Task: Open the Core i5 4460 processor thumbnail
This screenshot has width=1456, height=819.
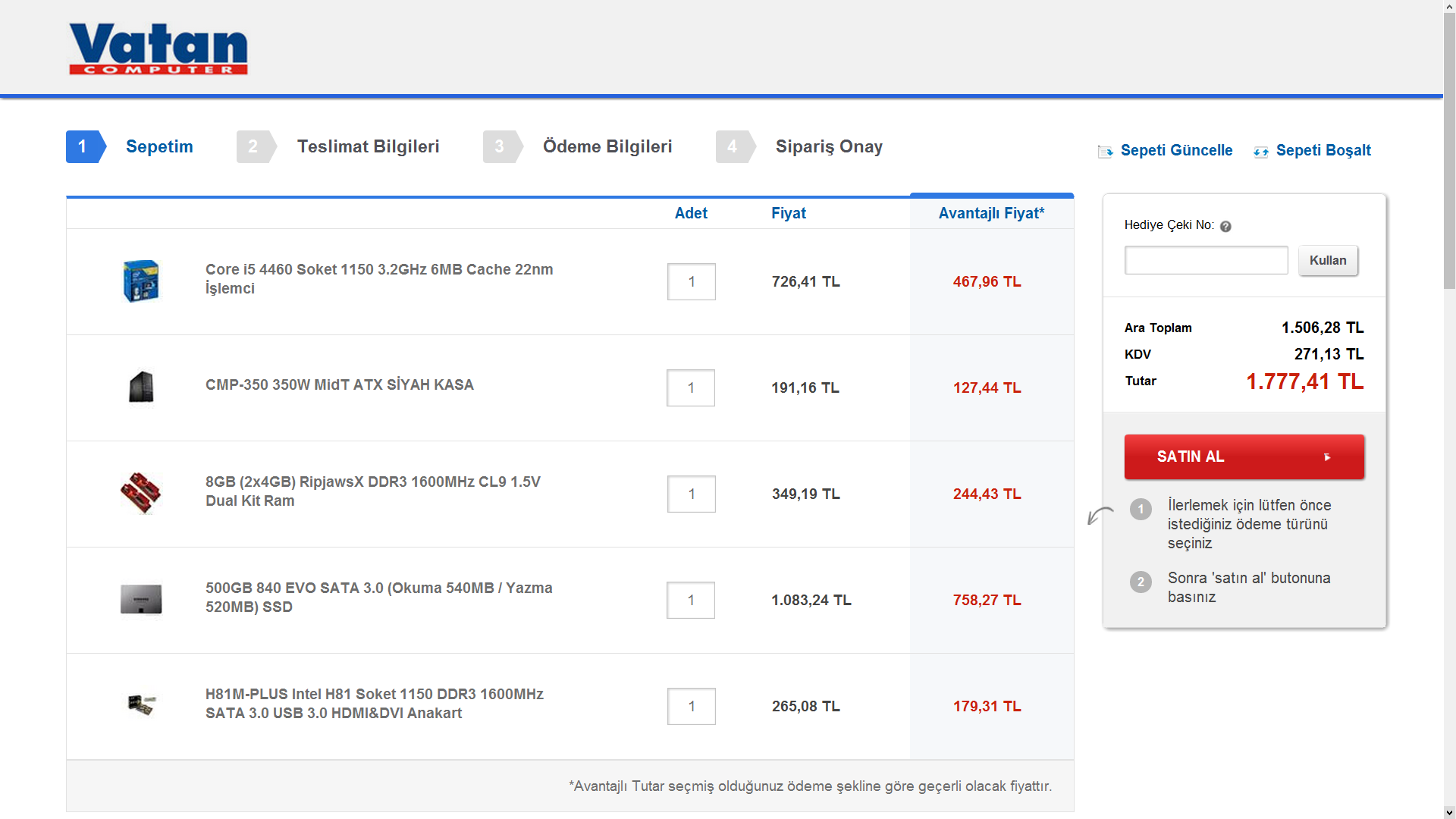Action: coord(141,281)
